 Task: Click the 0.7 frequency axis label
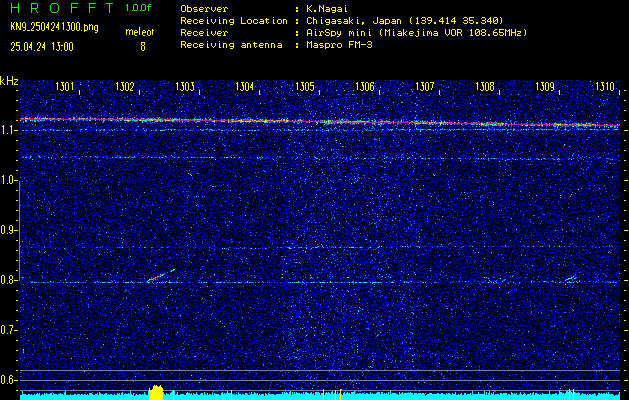pyautogui.click(x=7, y=330)
